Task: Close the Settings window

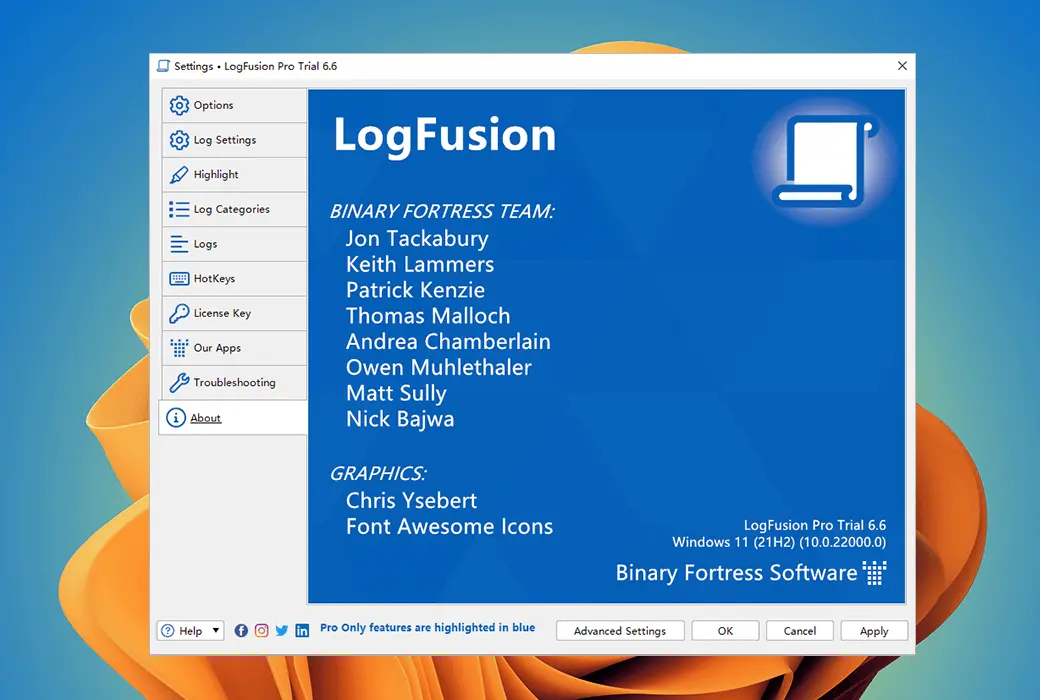Action: pos(902,66)
